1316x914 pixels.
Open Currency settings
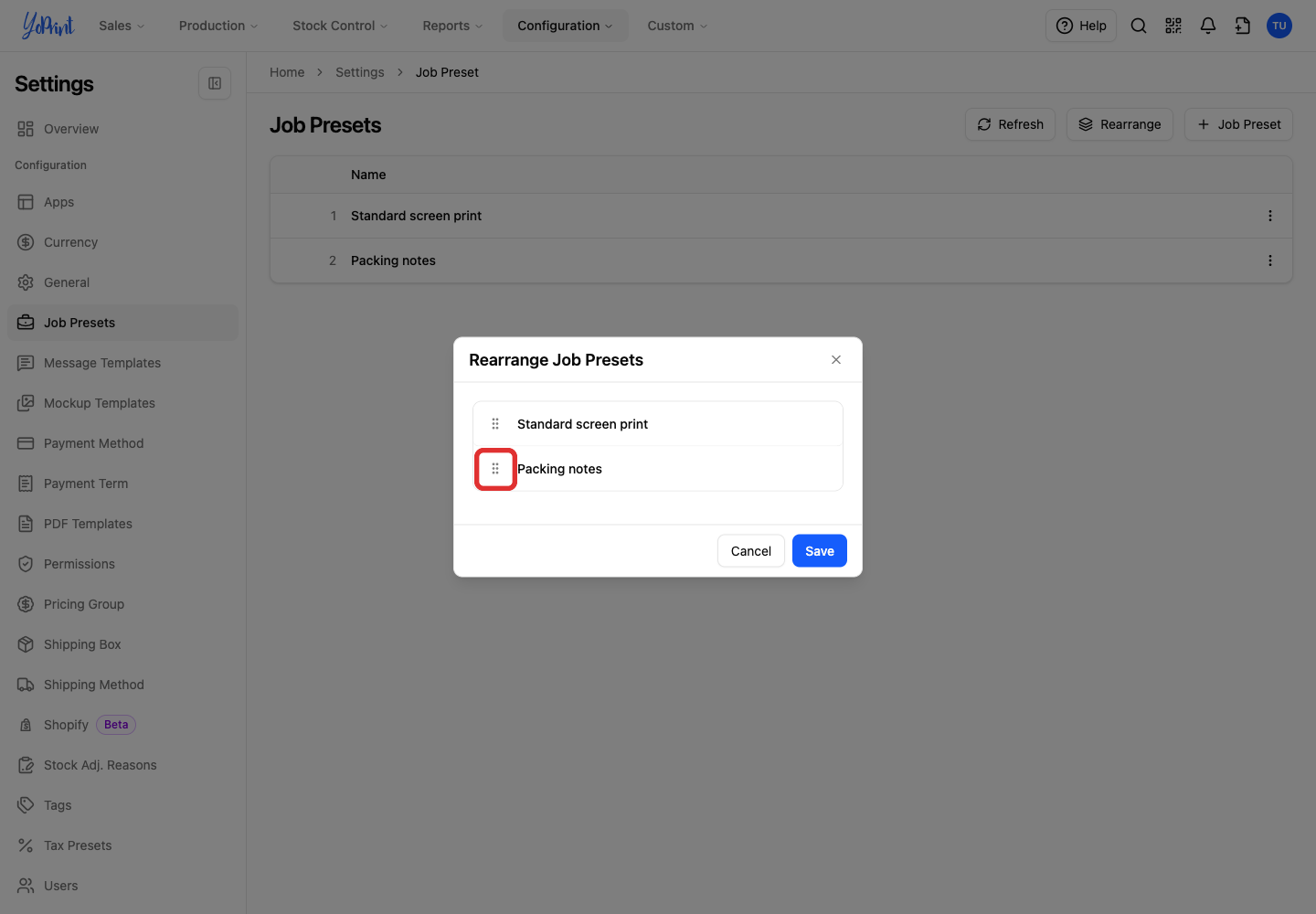[x=122, y=242]
